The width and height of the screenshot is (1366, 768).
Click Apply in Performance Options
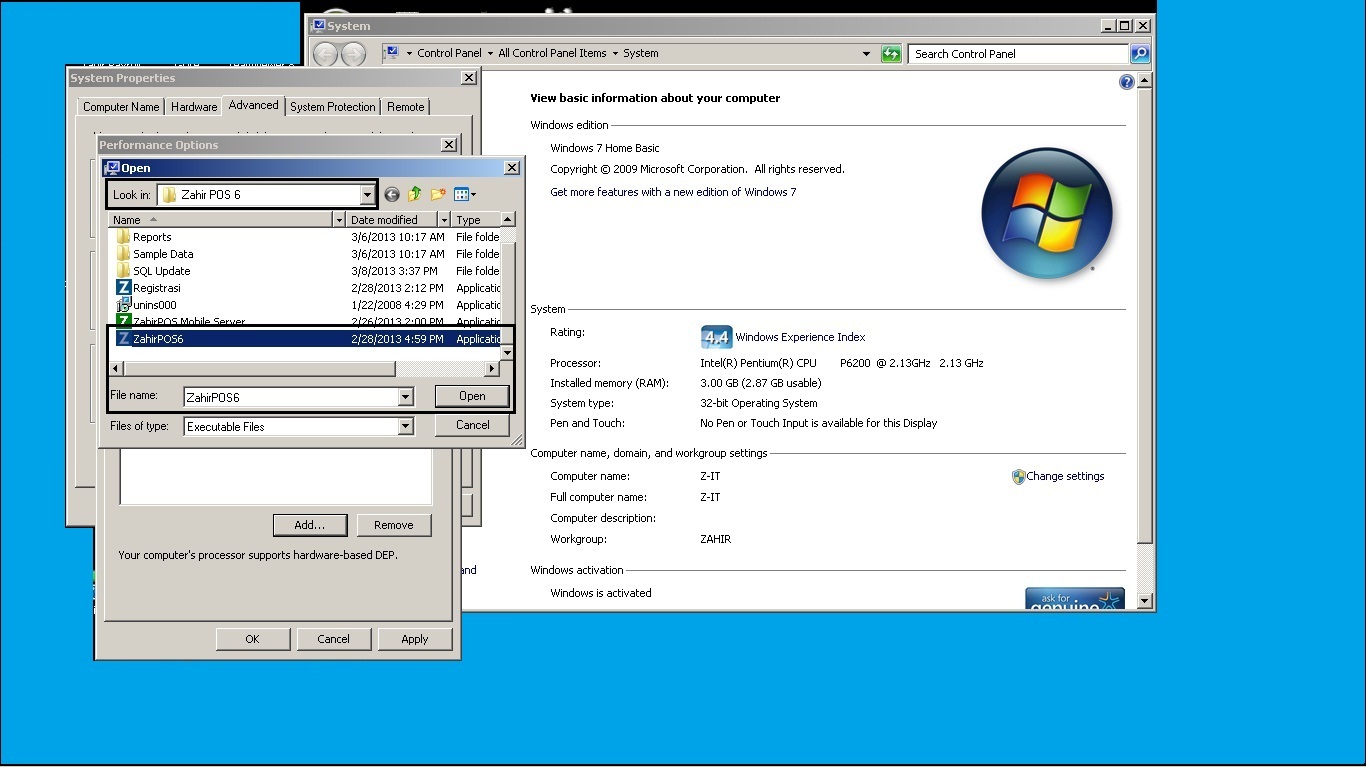pos(415,639)
